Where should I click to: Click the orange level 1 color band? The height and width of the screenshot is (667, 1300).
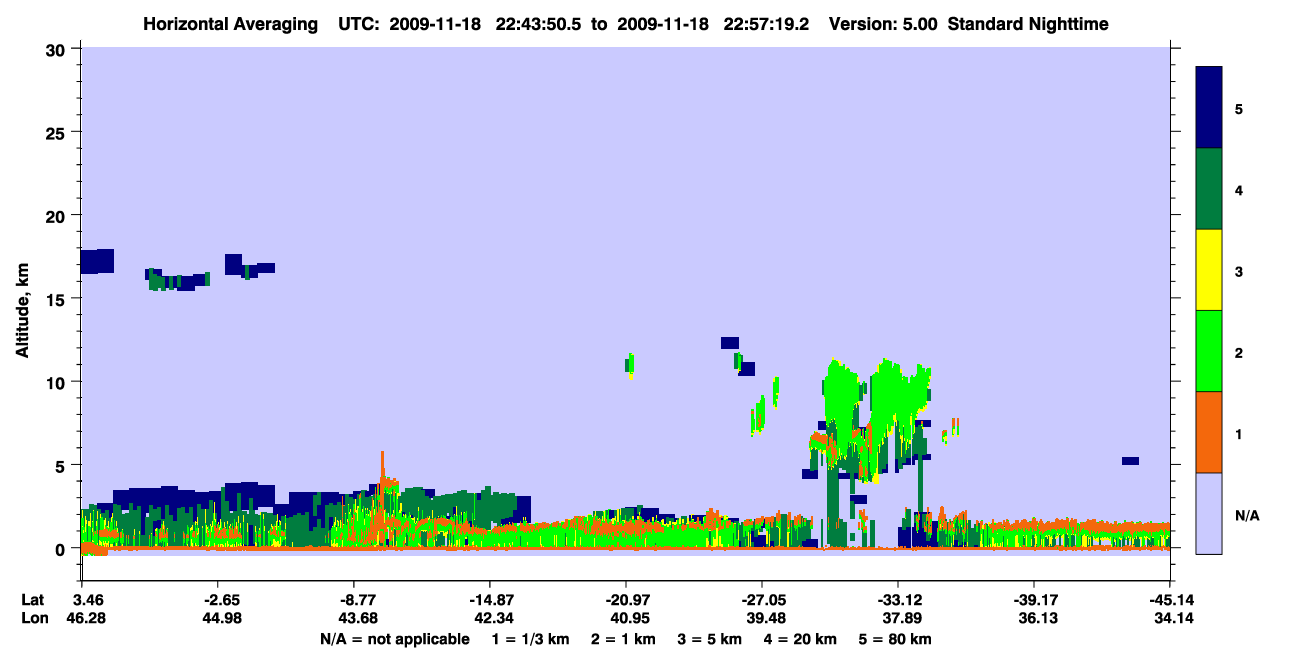tap(1209, 432)
